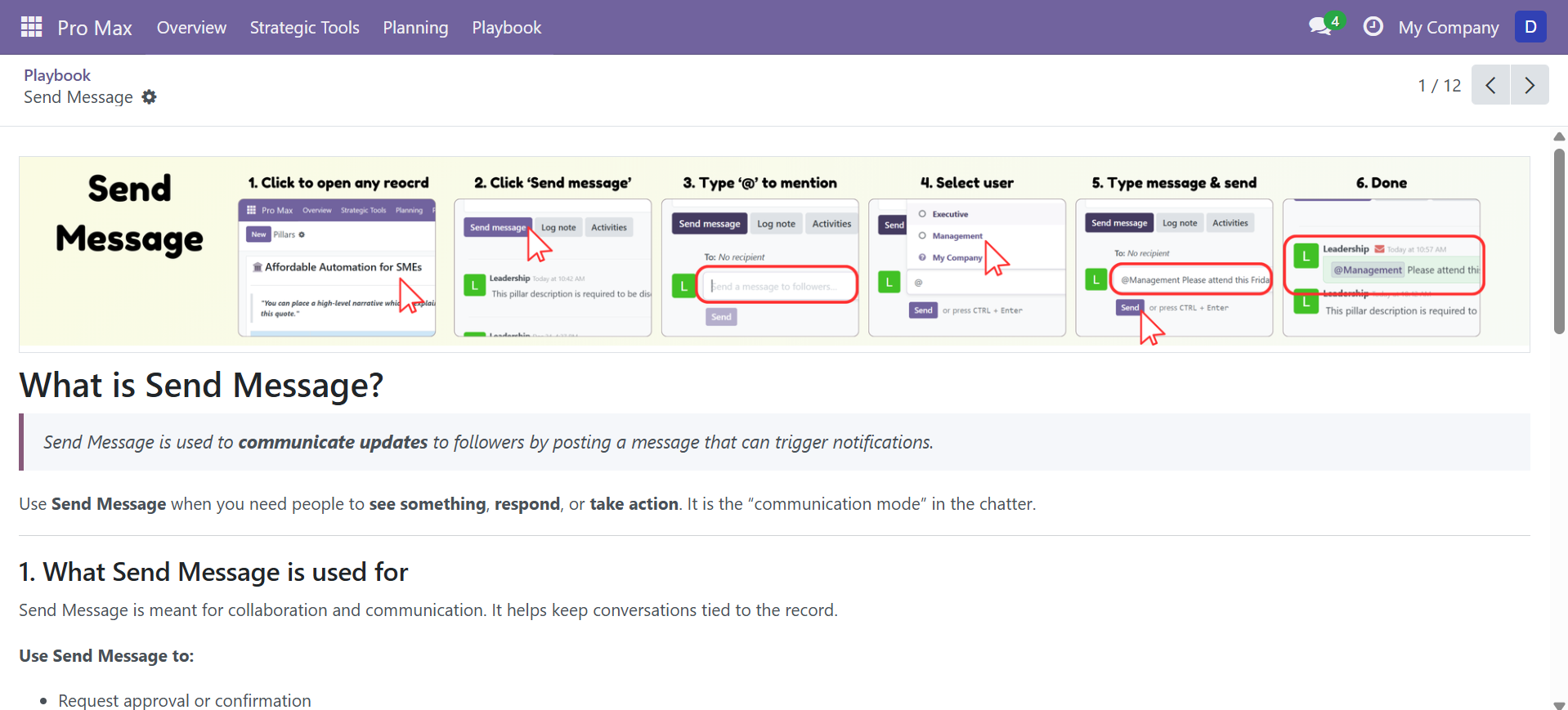Click the Send Message tutorial banner image
The width and height of the screenshot is (1568, 710).
click(773, 254)
